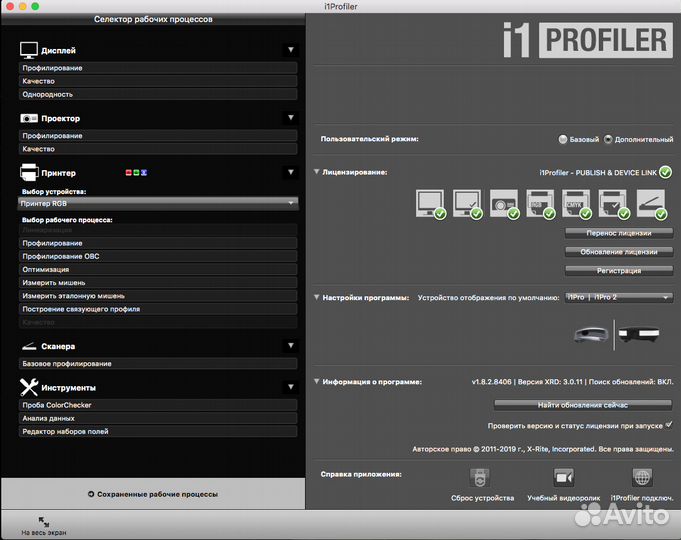The height and width of the screenshot is (540, 681).
Task: Open Профилирование under Проектор
Action: coord(158,136)
